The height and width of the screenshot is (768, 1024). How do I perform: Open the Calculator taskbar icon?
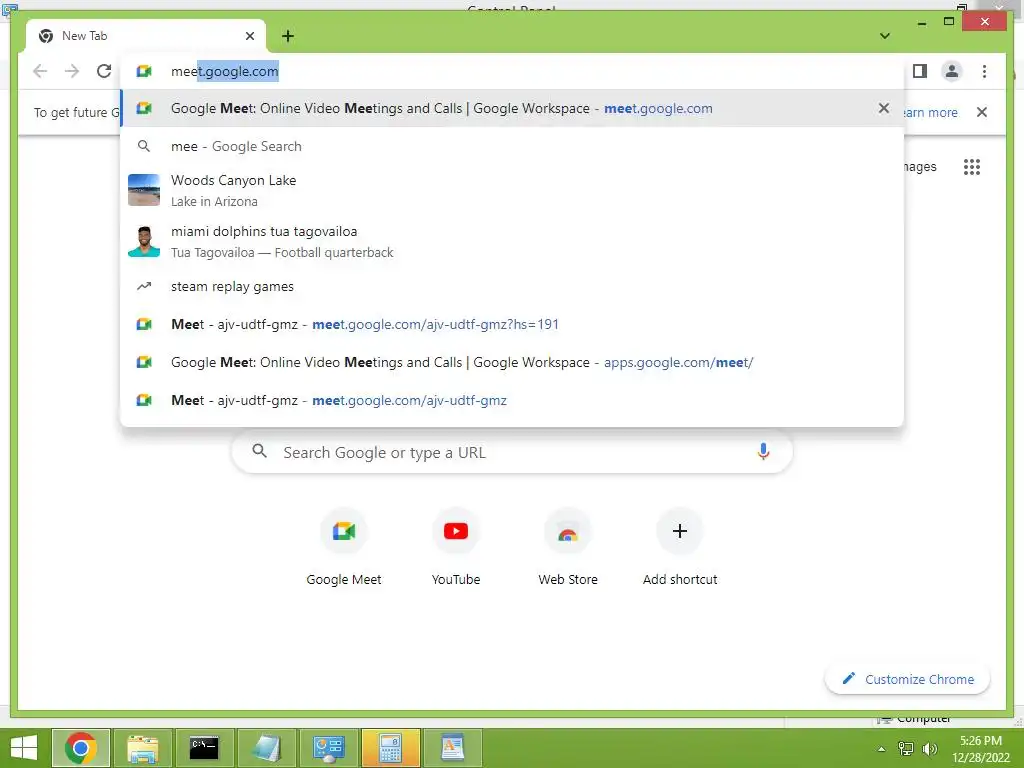[x=391, y=748]
